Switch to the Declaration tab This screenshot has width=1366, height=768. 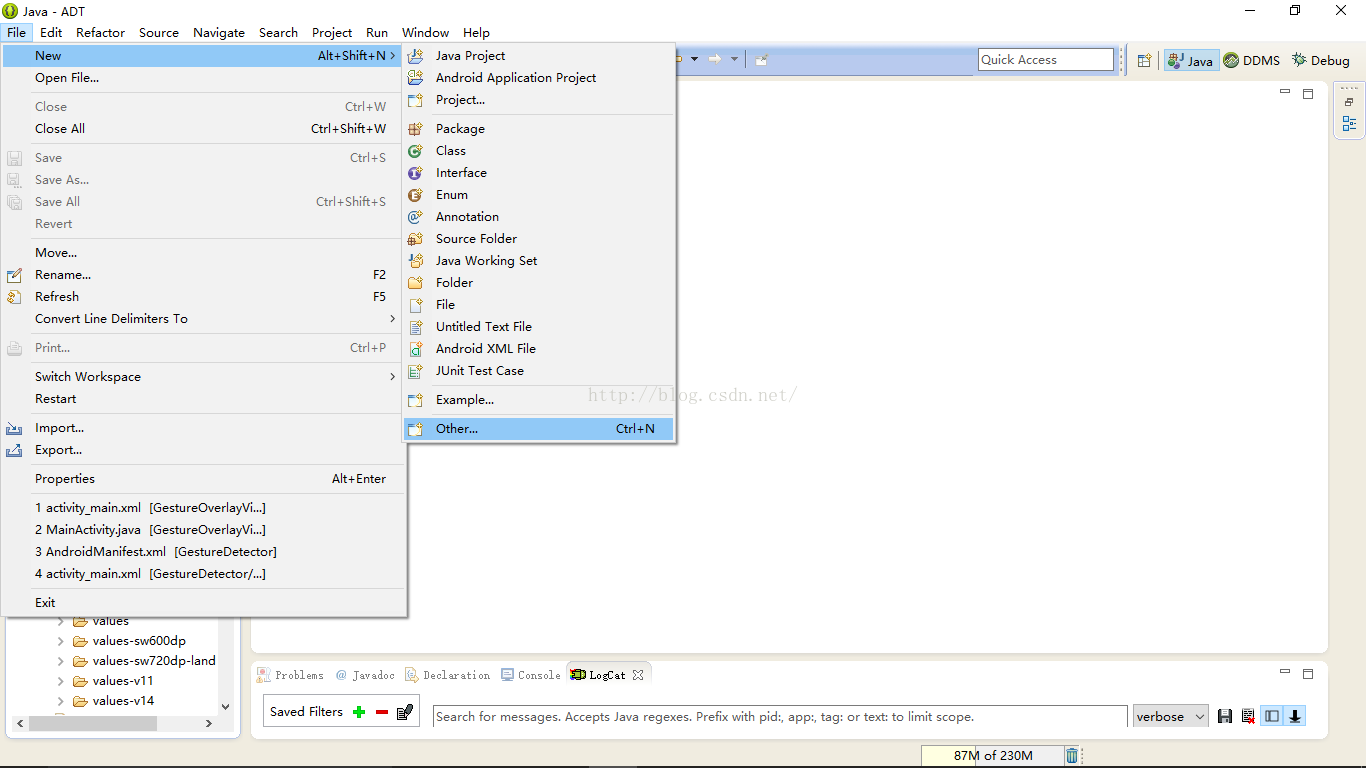pyautogui.click(x=448, y=675)
